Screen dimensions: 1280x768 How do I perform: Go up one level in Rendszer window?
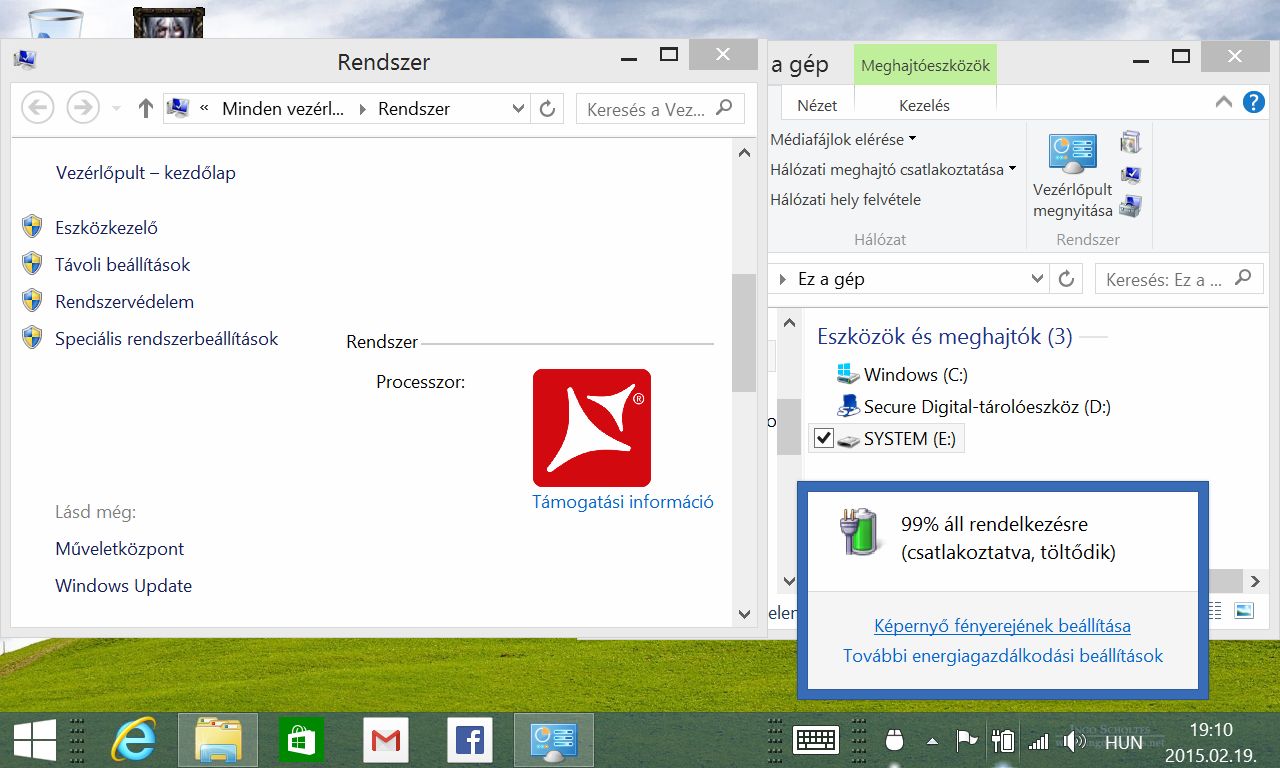[145, 108]
